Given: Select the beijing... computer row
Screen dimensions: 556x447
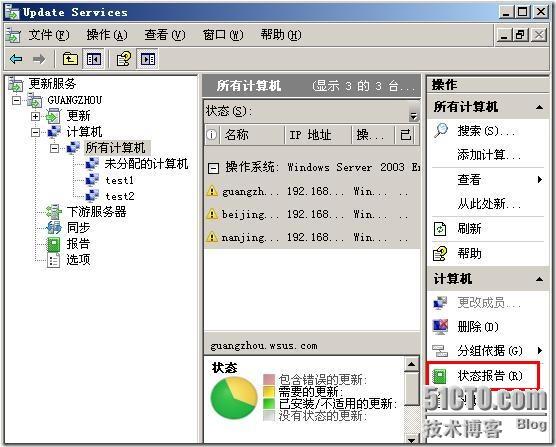Looking at the screenshot, I should [312, 215].
